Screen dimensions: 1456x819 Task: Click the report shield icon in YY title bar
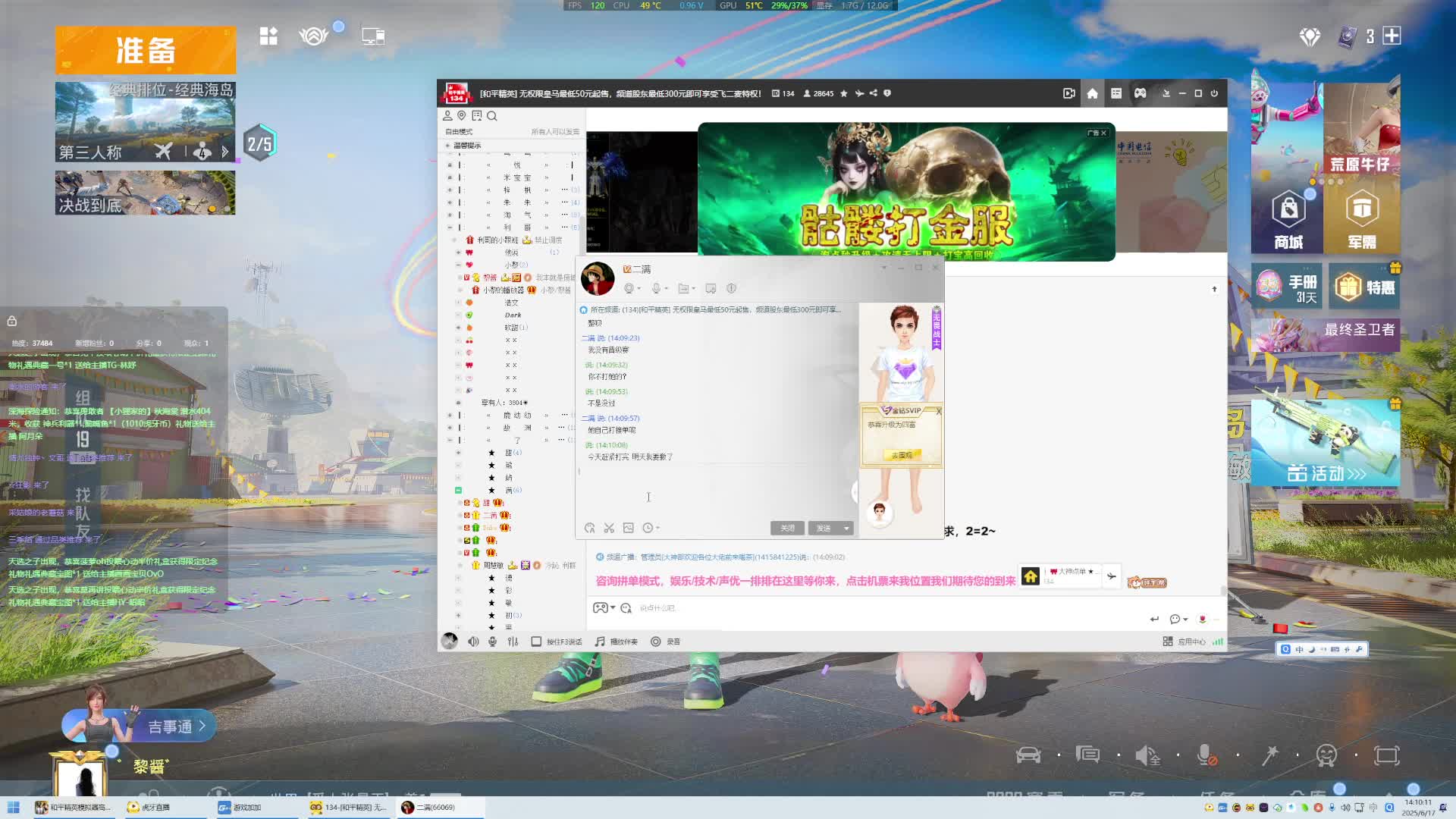[887, 93]
